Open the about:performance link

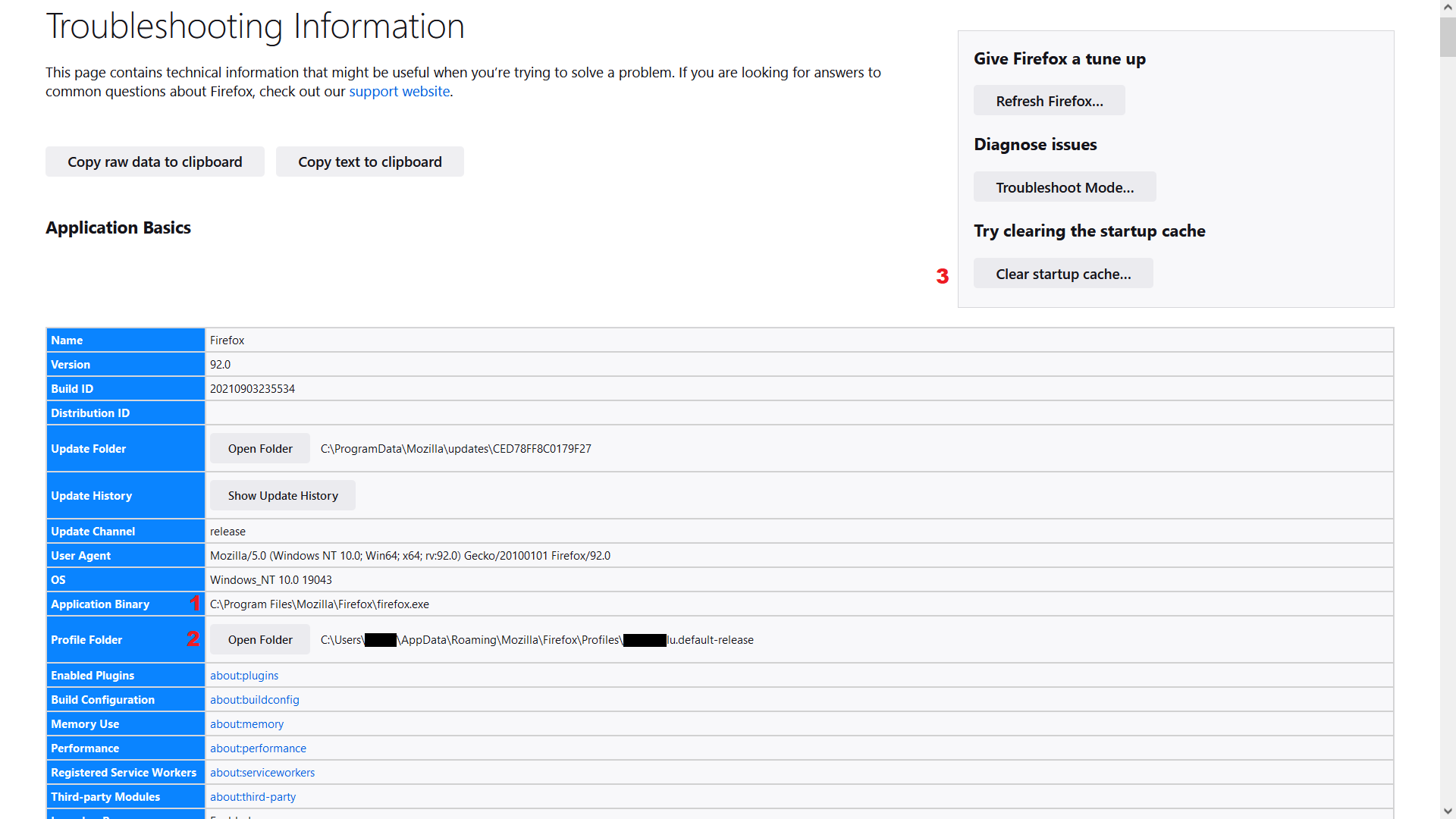258,748
